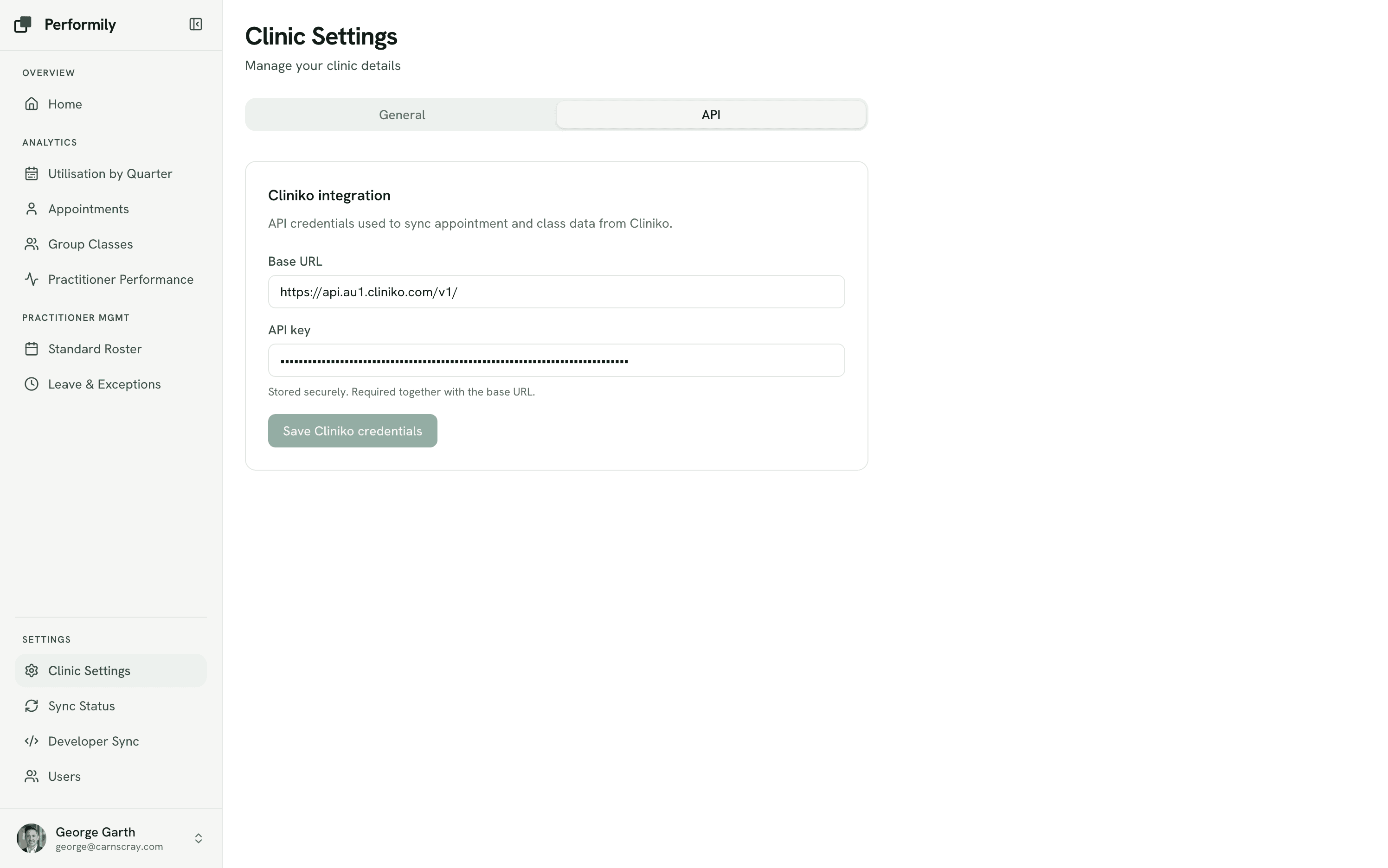Click the 'Stored securely' helper text

coord(401,391)
